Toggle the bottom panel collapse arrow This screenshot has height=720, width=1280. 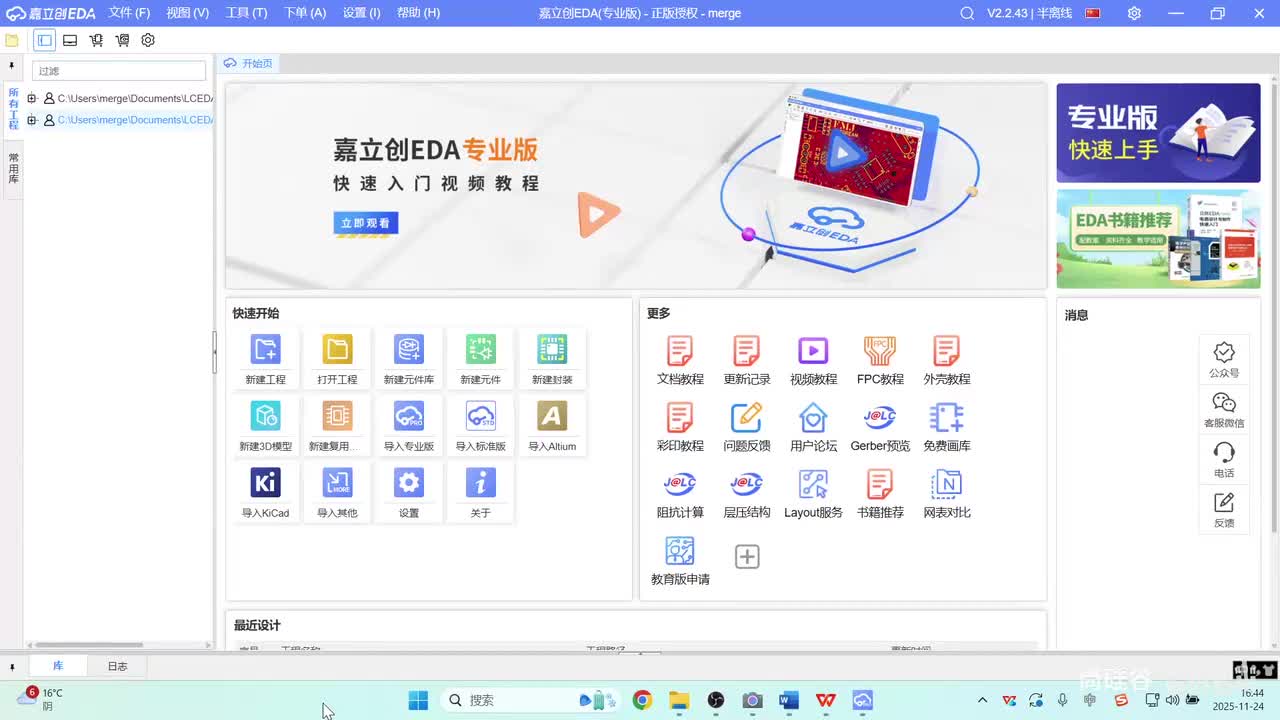(12, 667)
